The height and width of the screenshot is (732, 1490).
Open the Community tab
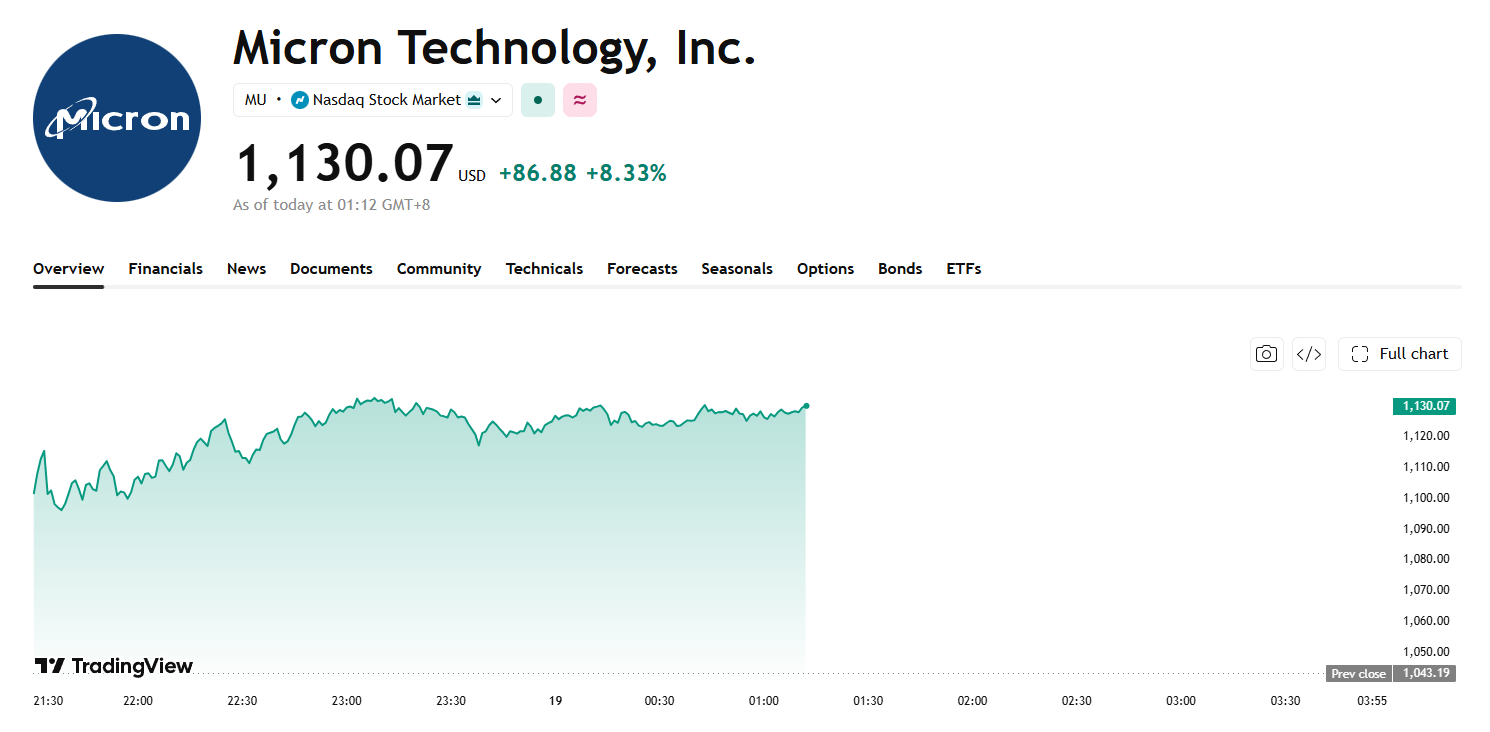pos(439,269)
